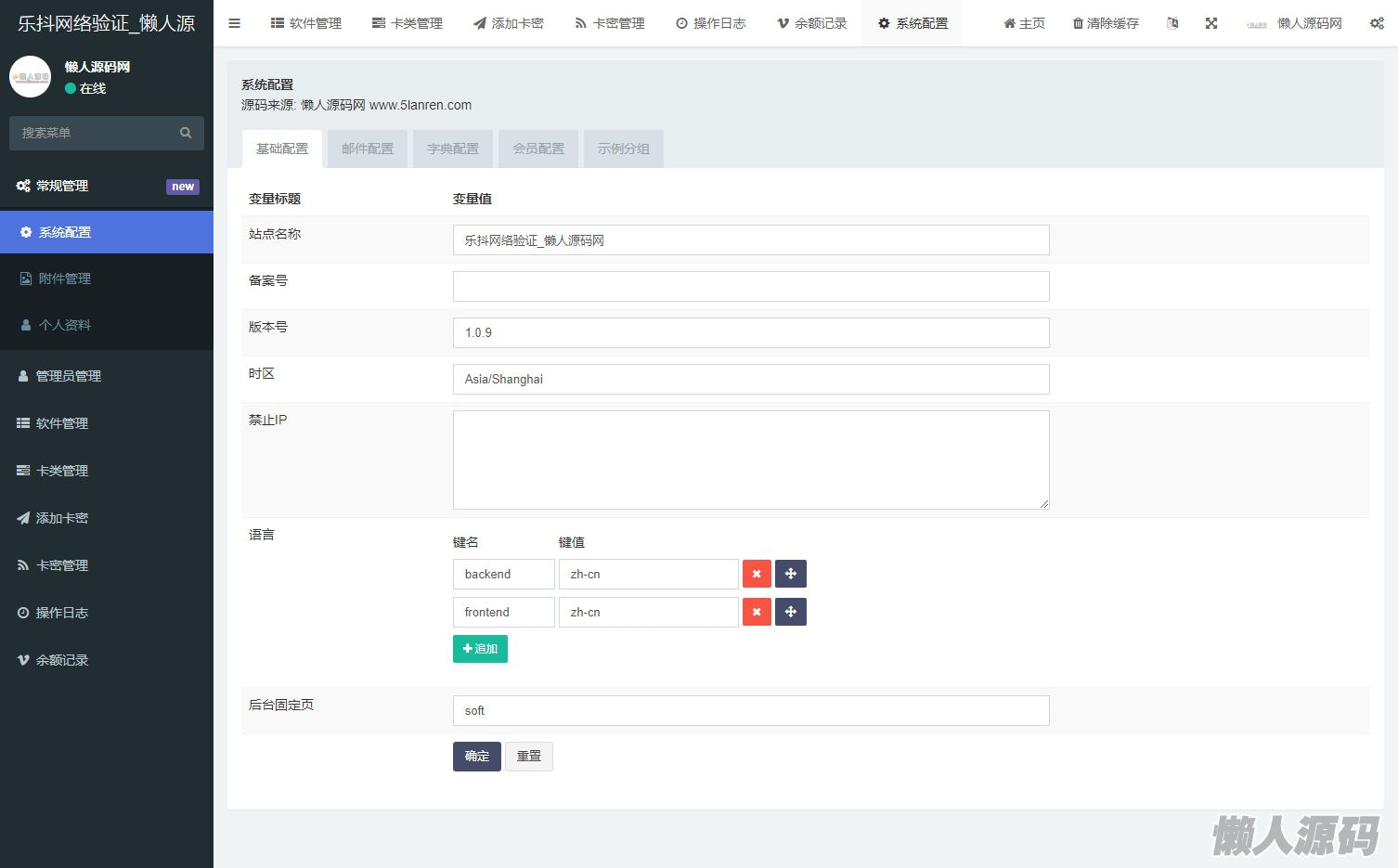Screen dimensions: 1398x868
Task: Open the settings cogs icon at top right
Action: tap(1377, 23)
